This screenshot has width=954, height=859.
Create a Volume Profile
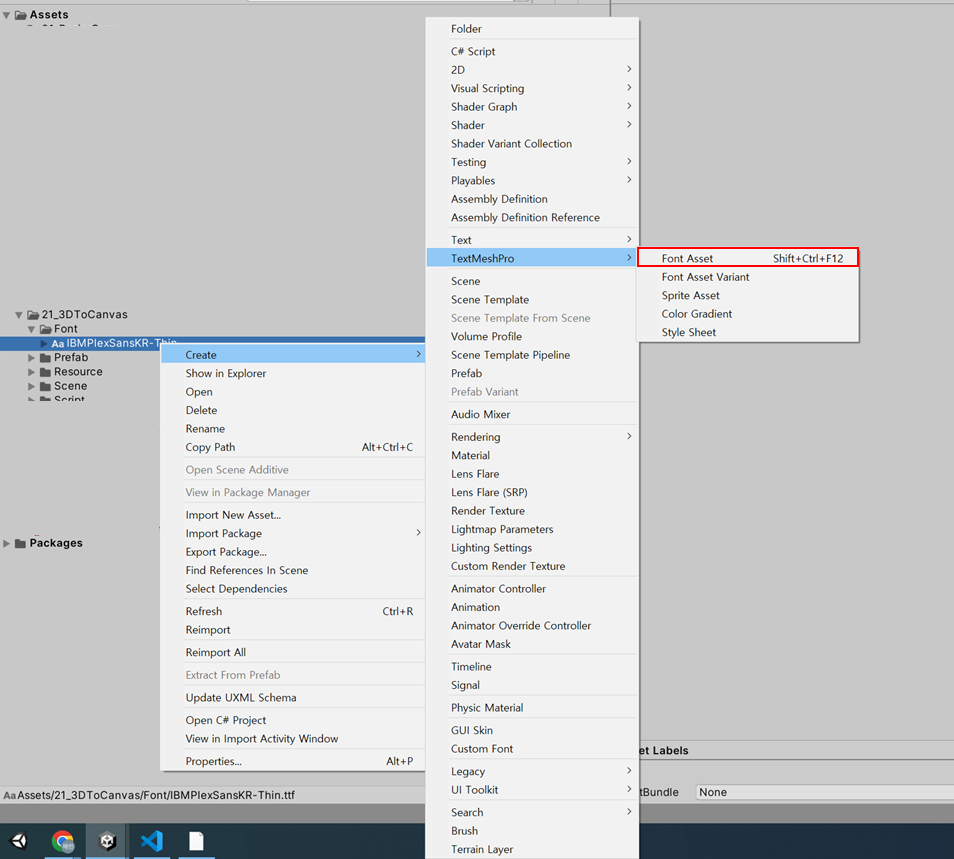(532, 336)
